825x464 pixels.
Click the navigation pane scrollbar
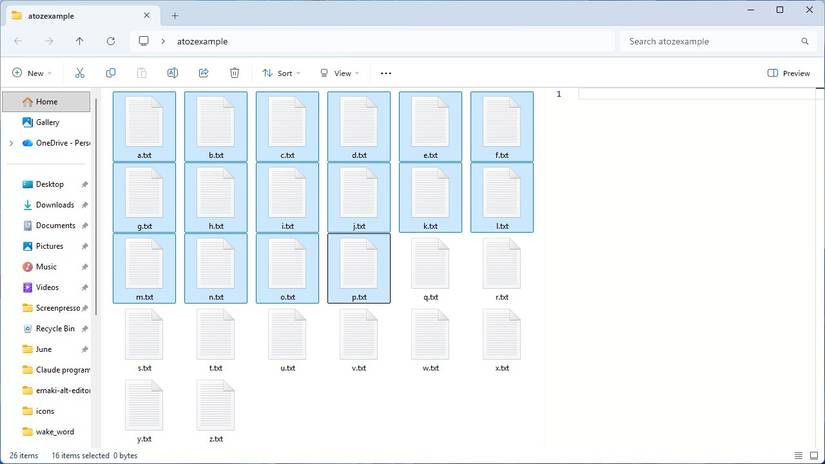(x=96, y=207)
